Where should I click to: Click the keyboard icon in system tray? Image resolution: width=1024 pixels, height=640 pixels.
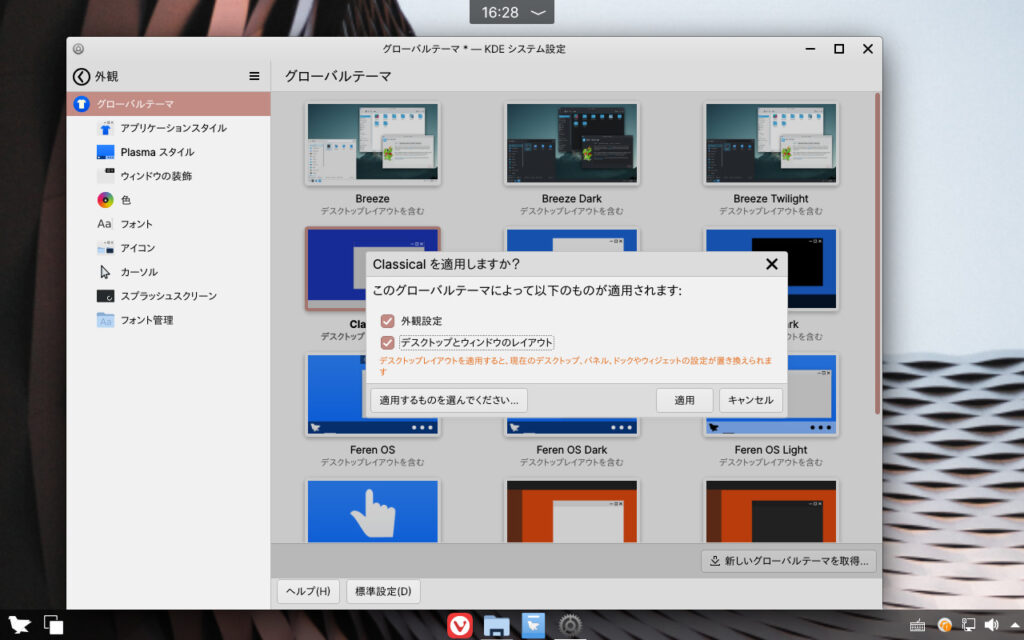click(918, 626)
